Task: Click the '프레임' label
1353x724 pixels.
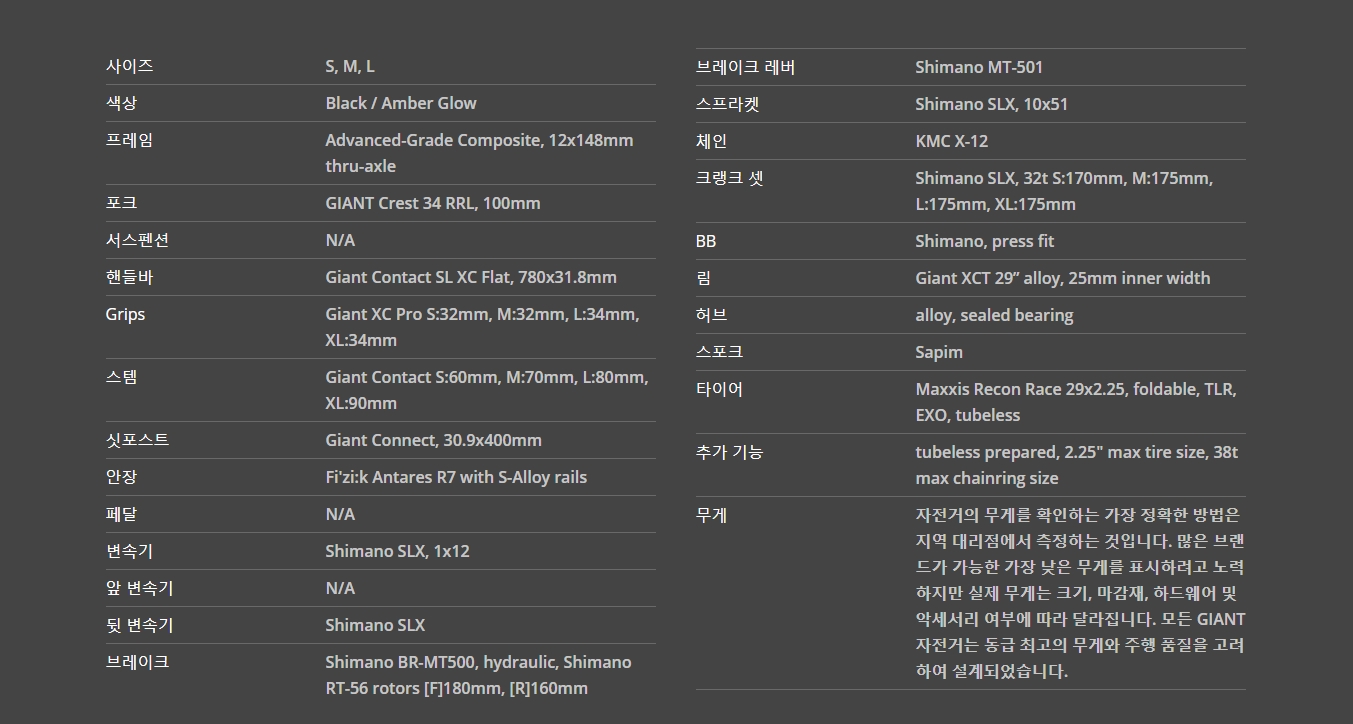Action: (129, 140)
